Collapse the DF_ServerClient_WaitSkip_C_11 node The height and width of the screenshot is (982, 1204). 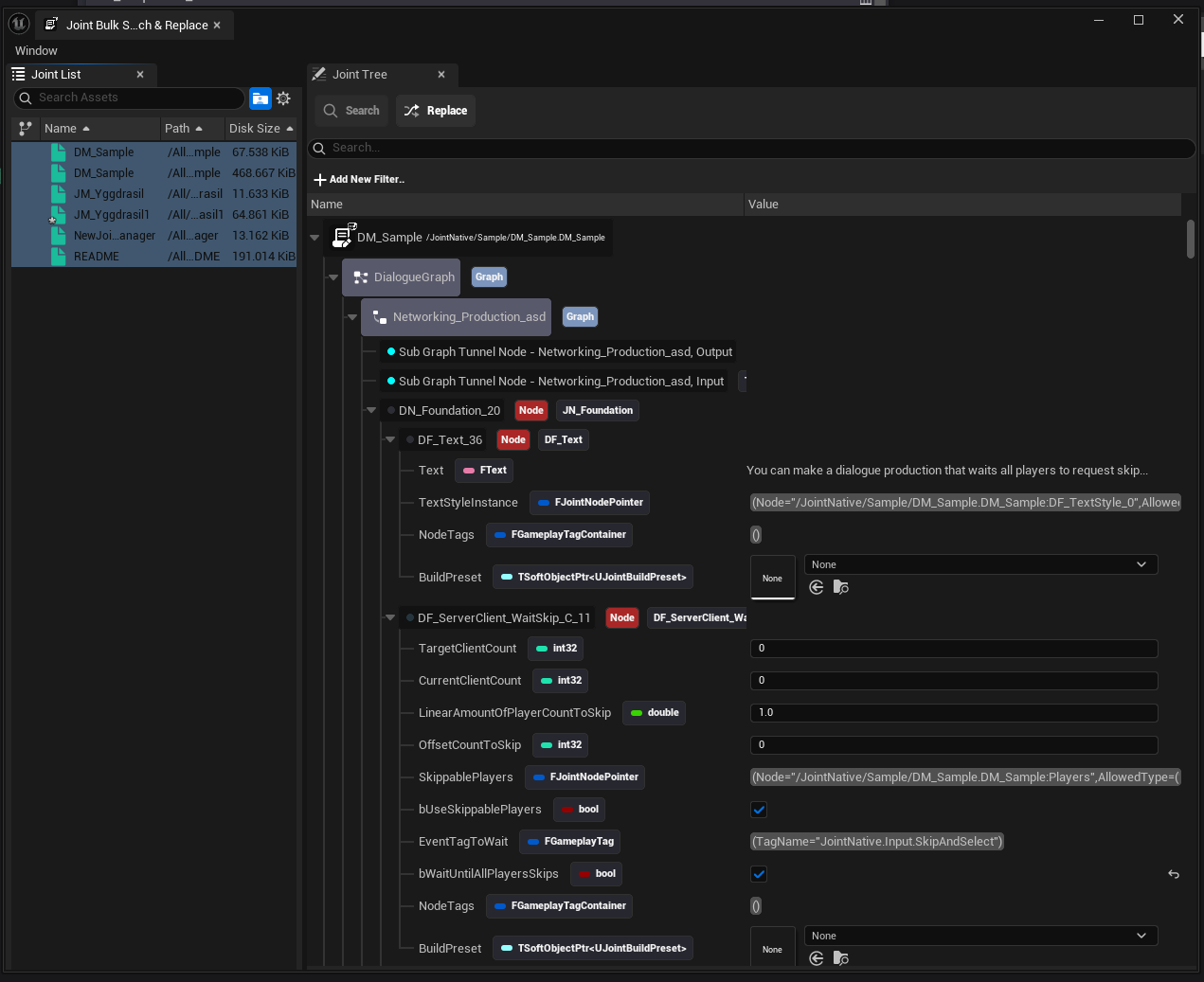tap(389, 617)
